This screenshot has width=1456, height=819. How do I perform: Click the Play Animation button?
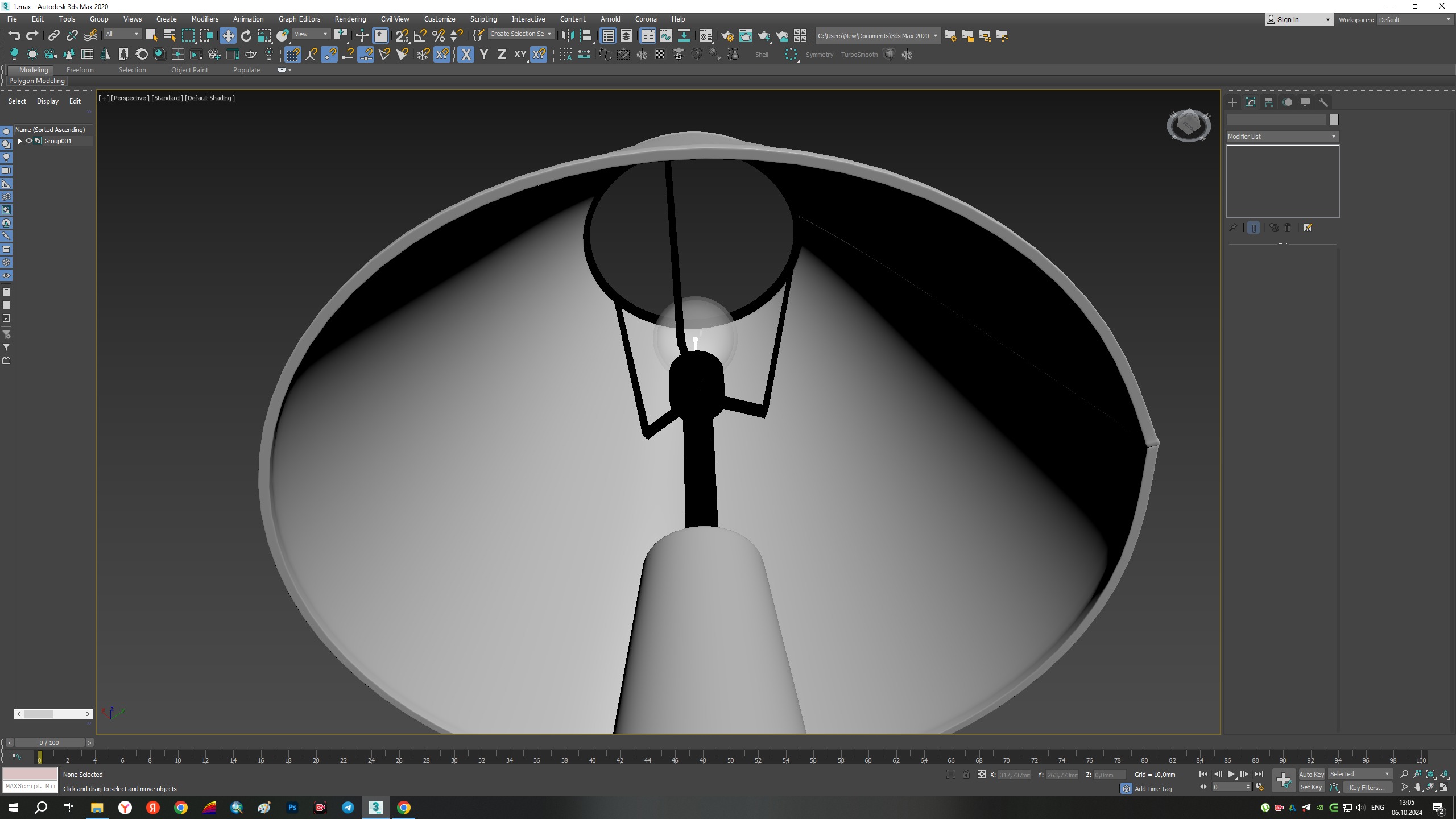click(x=1231, y=774)
